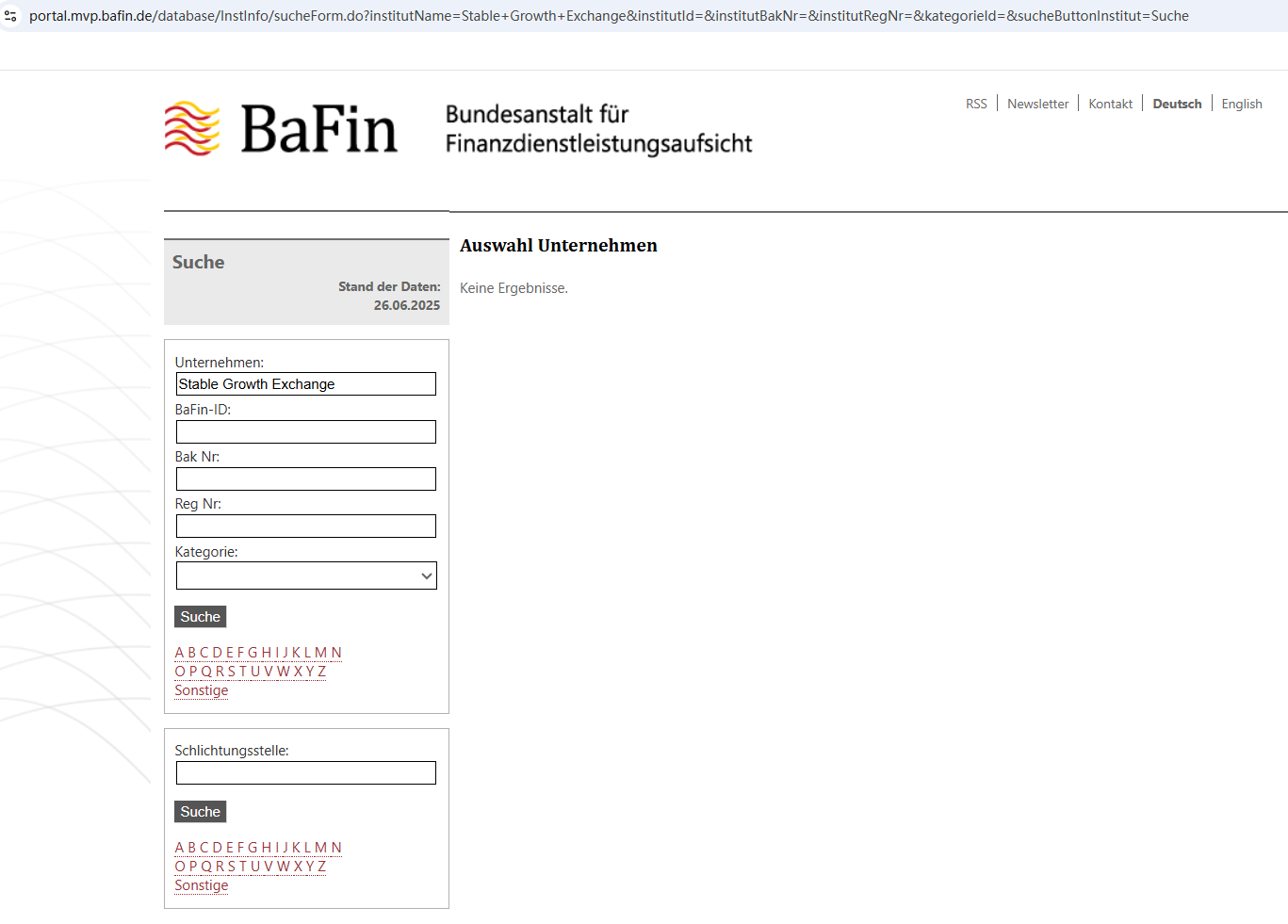Filter companies by letter O
This screenshot has height=924, width=1288.
180,672
